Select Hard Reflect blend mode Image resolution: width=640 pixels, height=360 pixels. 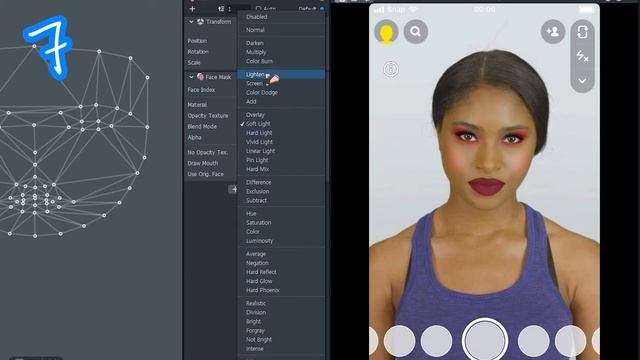[x=261, y=272]
